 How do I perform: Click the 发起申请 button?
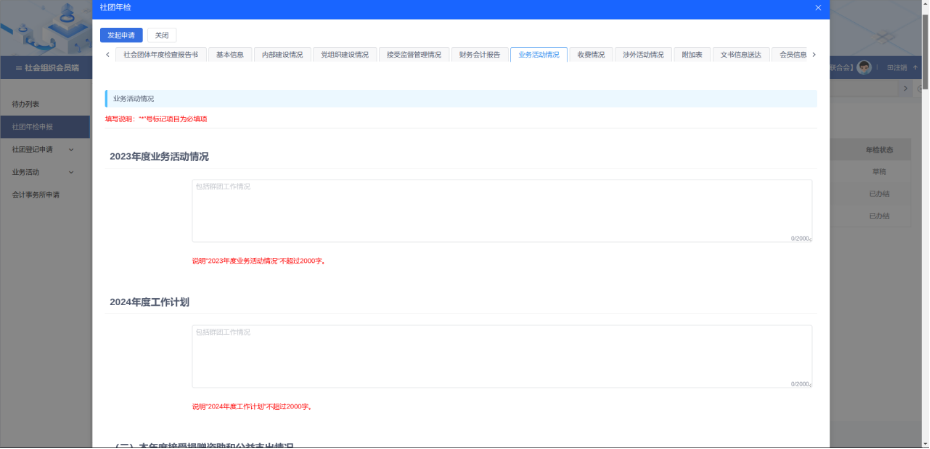tap(120, 35)
